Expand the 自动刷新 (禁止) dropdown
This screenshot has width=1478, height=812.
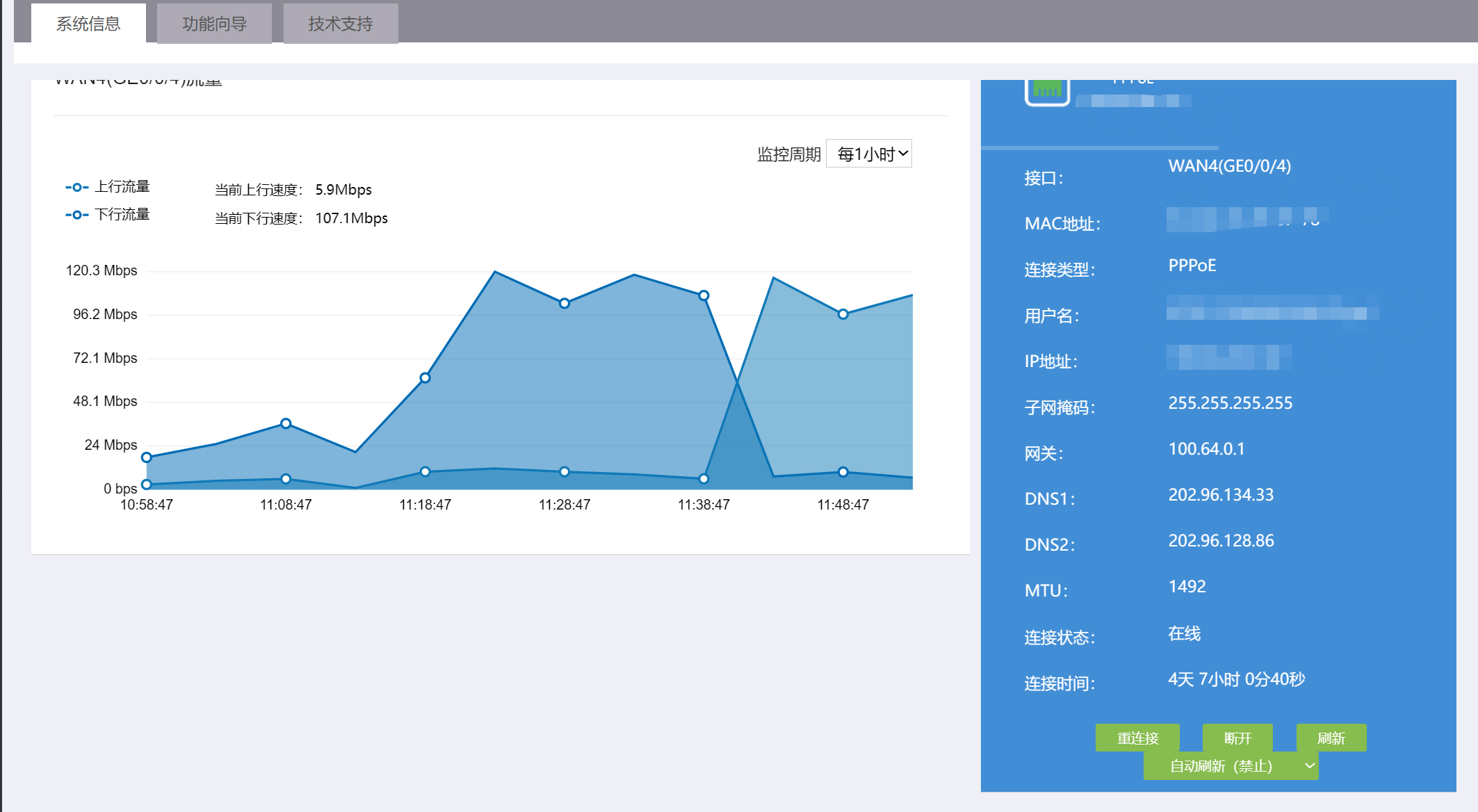tap(1221, 766)
